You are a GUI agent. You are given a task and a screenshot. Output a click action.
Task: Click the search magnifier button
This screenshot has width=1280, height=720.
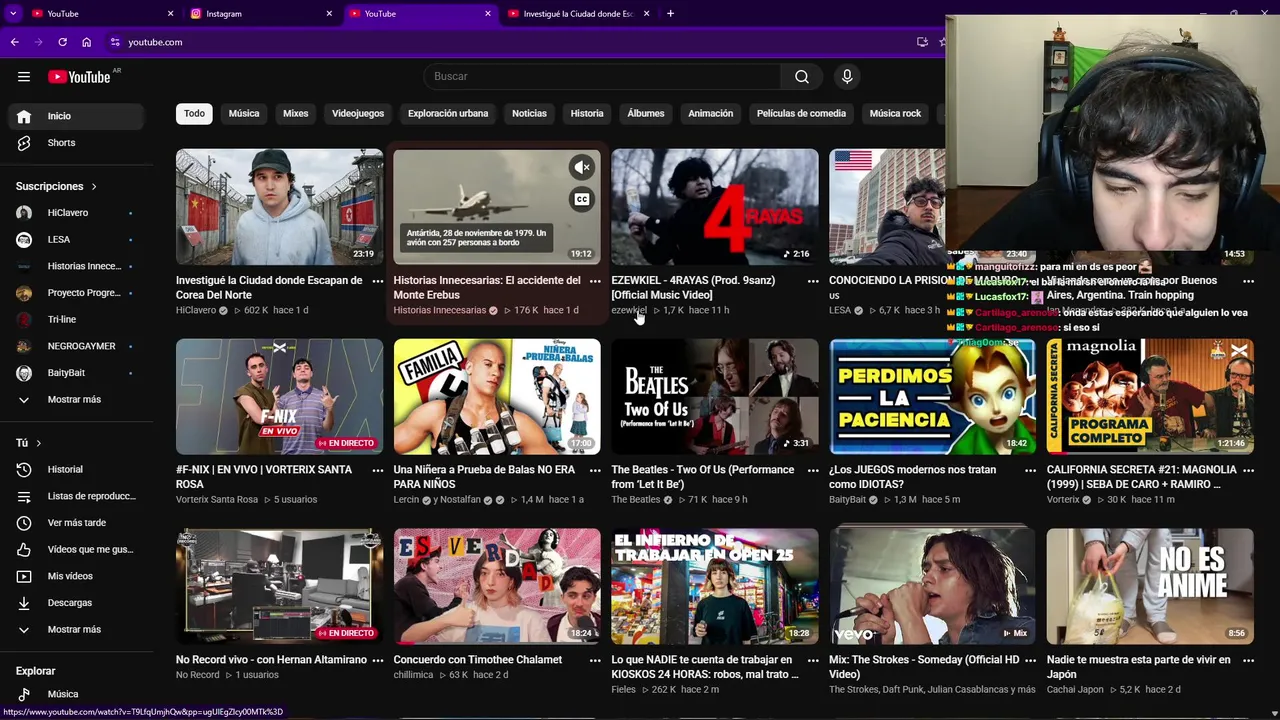(x=802, y=76)
